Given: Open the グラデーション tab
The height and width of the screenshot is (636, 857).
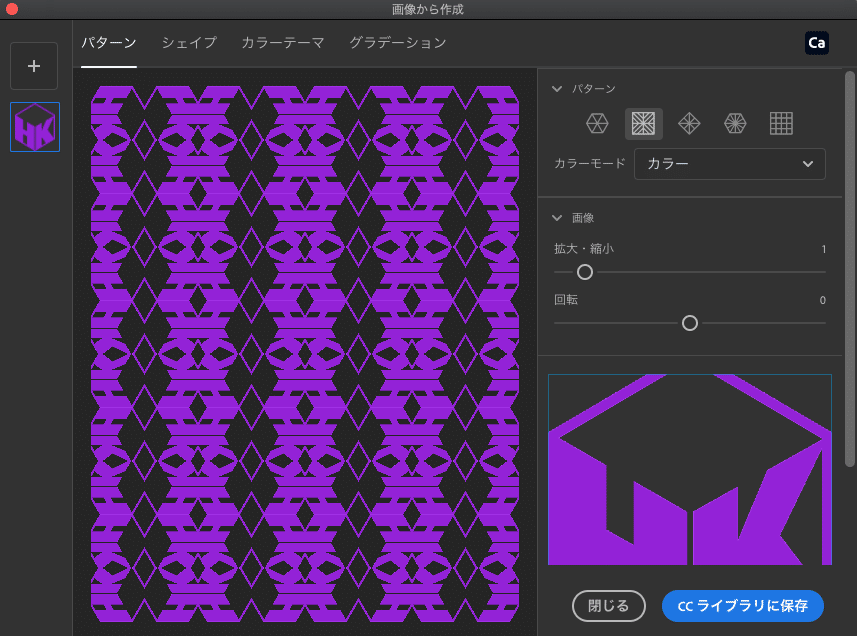Looking at the screenshot, I should (398, 43).
